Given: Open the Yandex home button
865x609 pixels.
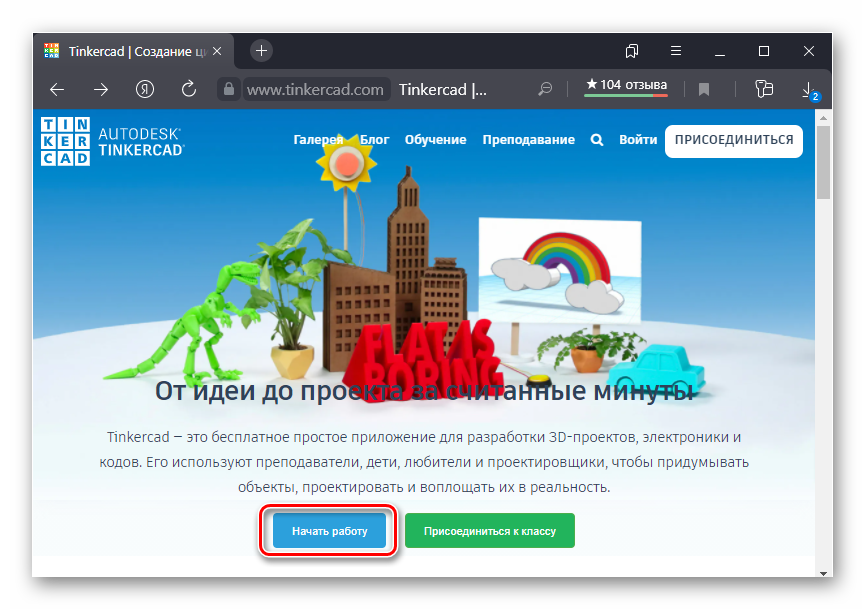Looking at the screenshot, I should click(x=145, y=89).
